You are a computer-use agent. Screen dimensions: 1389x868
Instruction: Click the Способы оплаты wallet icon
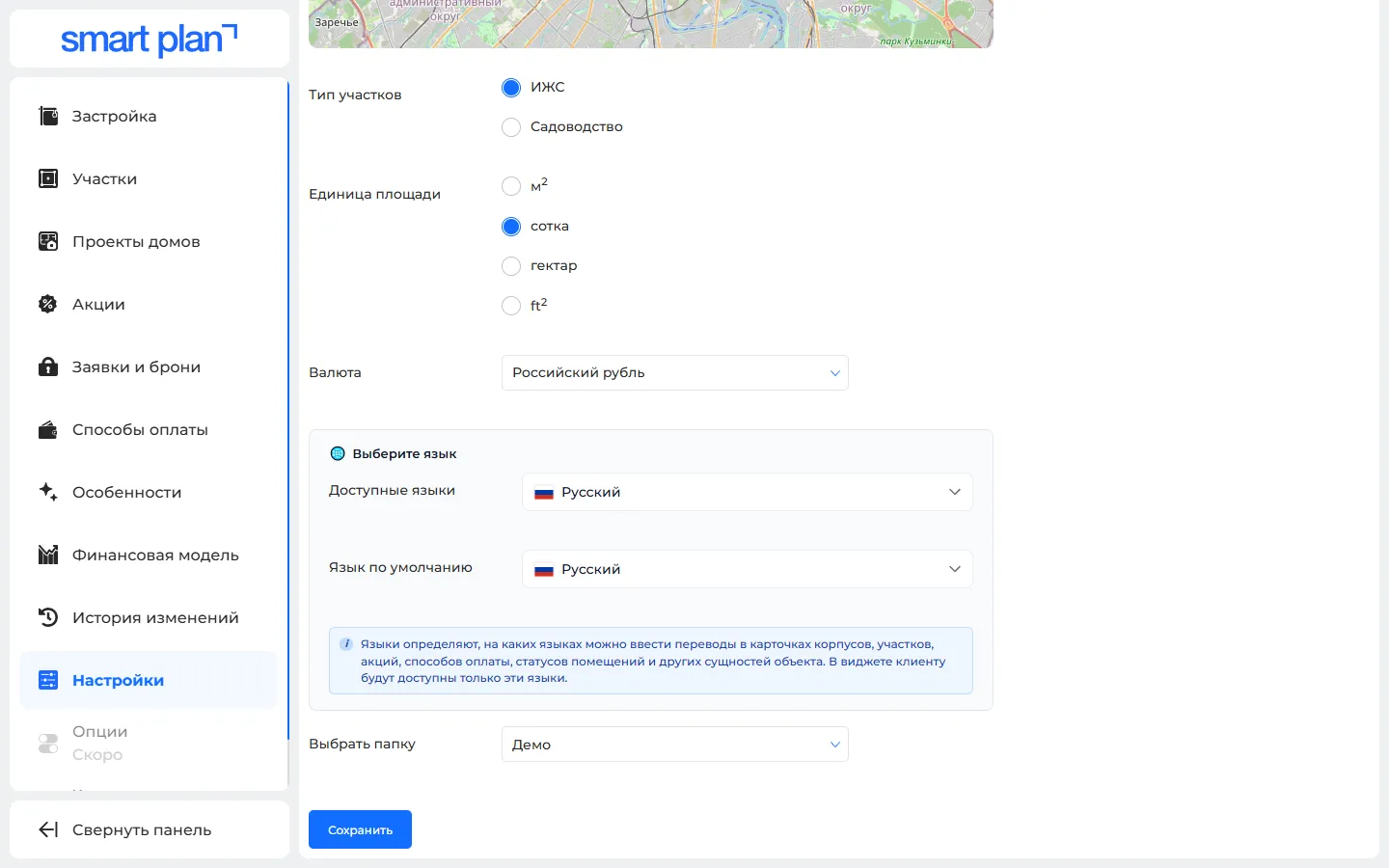[x=48, y=430]
